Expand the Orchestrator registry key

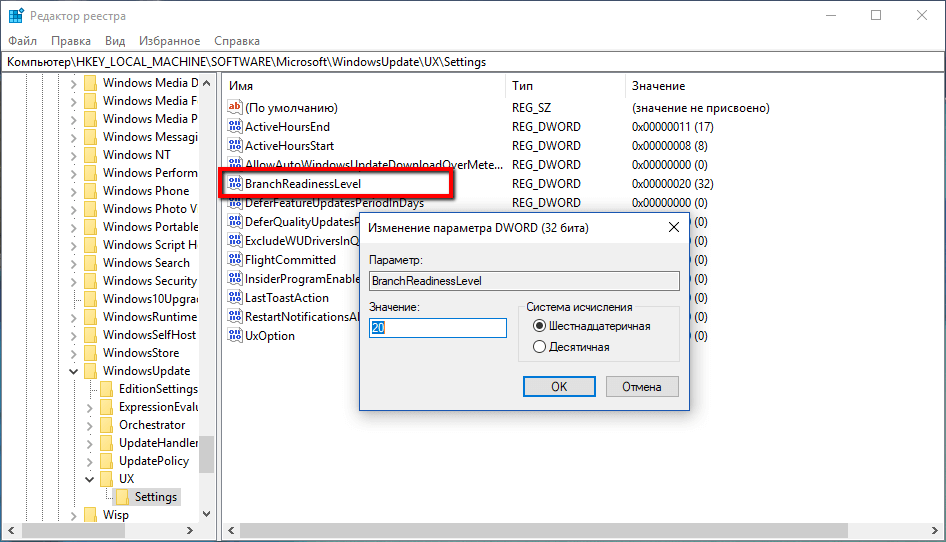tap(89, 425)
